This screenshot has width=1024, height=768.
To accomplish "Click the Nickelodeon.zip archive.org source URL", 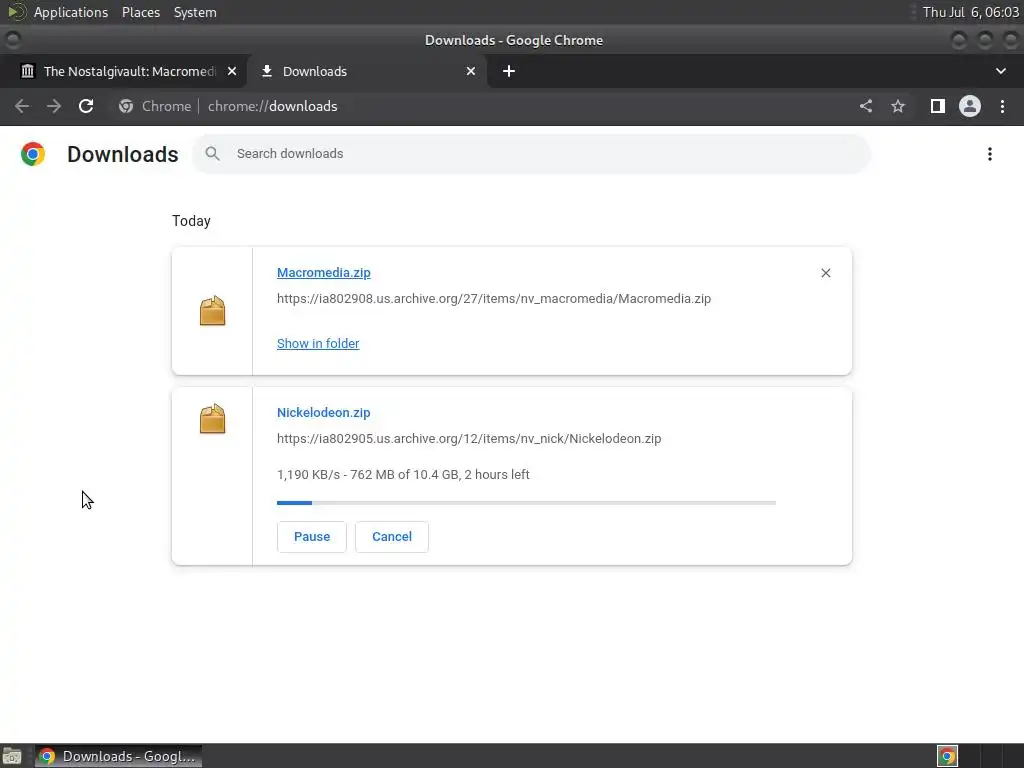I will pyautogui.click(x=469, y=439).
